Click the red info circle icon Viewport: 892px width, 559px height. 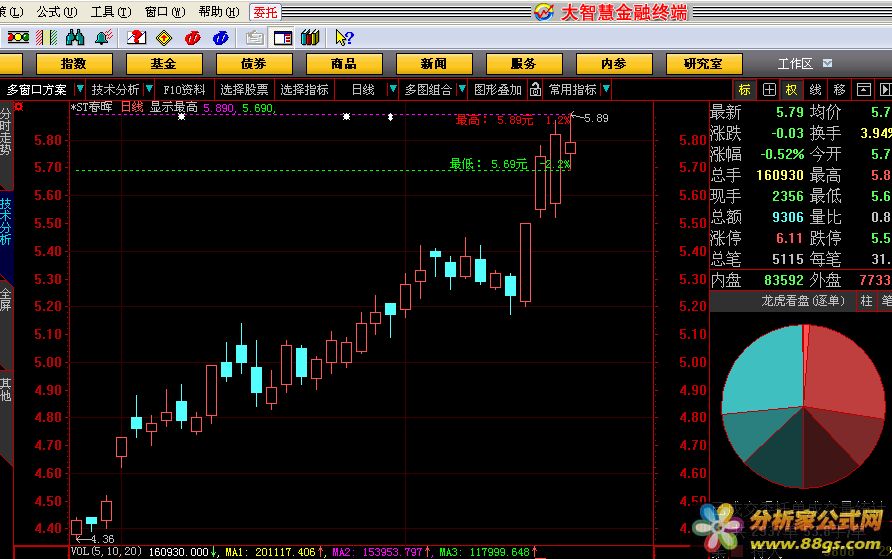(193, 38)
